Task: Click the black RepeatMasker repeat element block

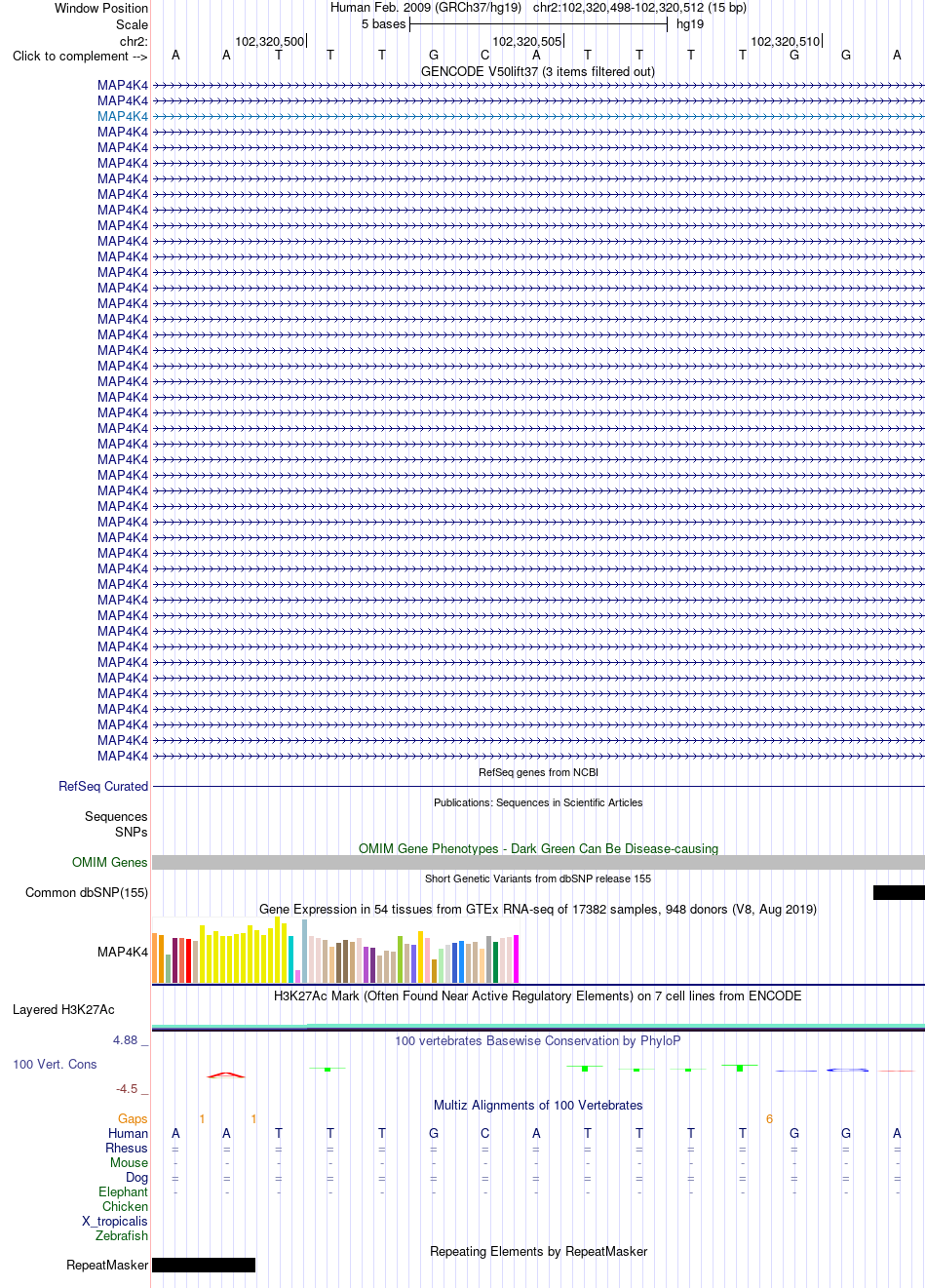Action: (204, 1265)
